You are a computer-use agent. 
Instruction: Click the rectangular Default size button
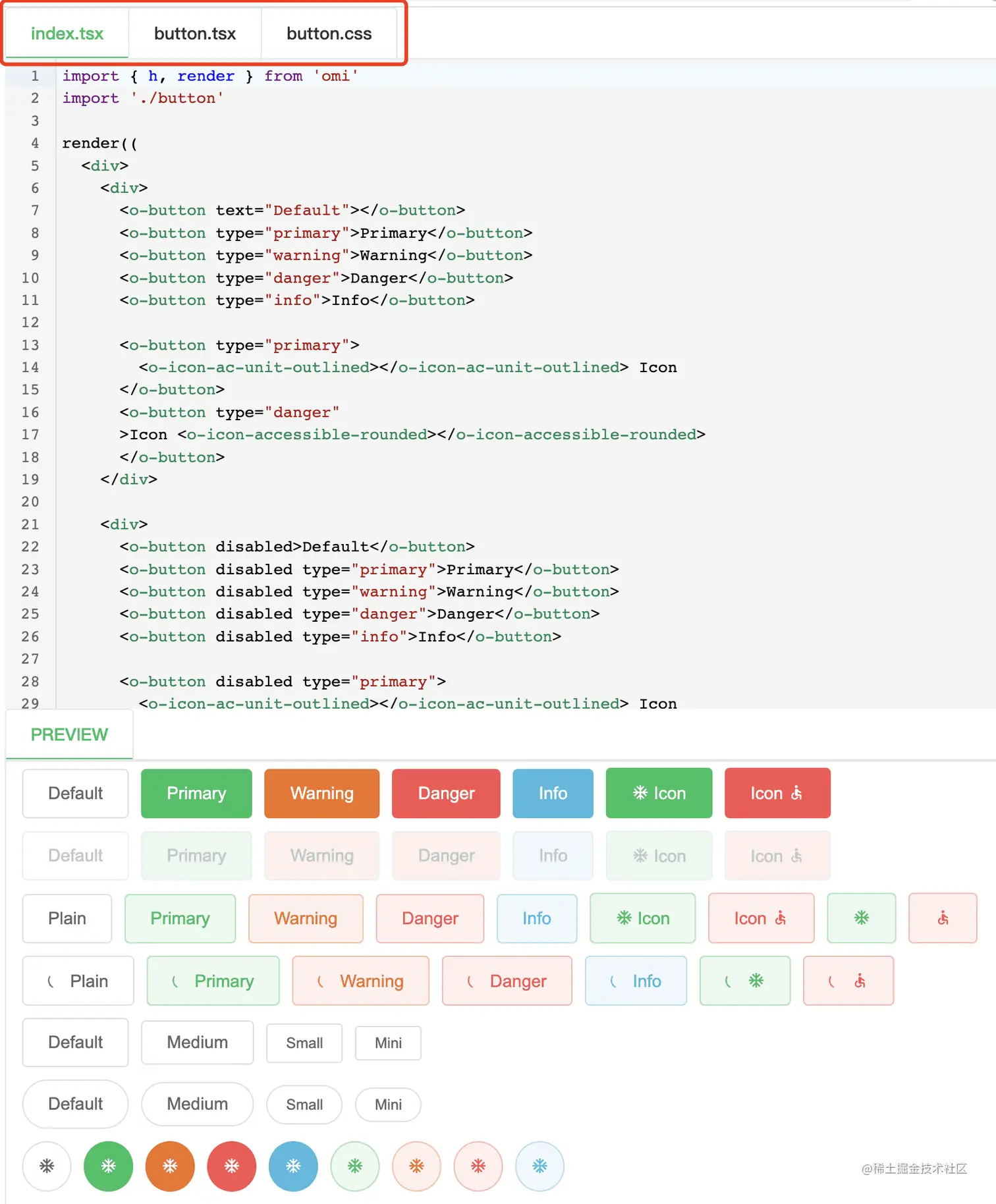[x=75, y=1042]
